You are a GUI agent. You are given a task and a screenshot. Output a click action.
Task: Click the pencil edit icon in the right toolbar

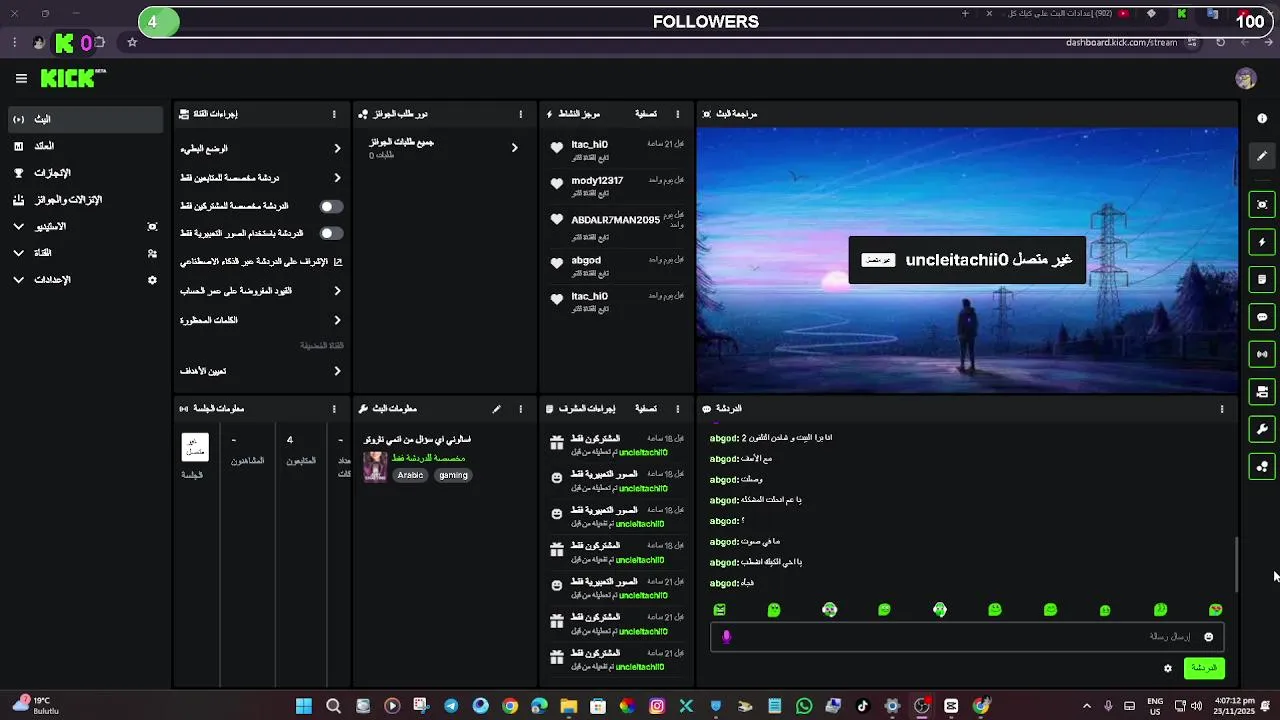click(x=1262, y=156)
